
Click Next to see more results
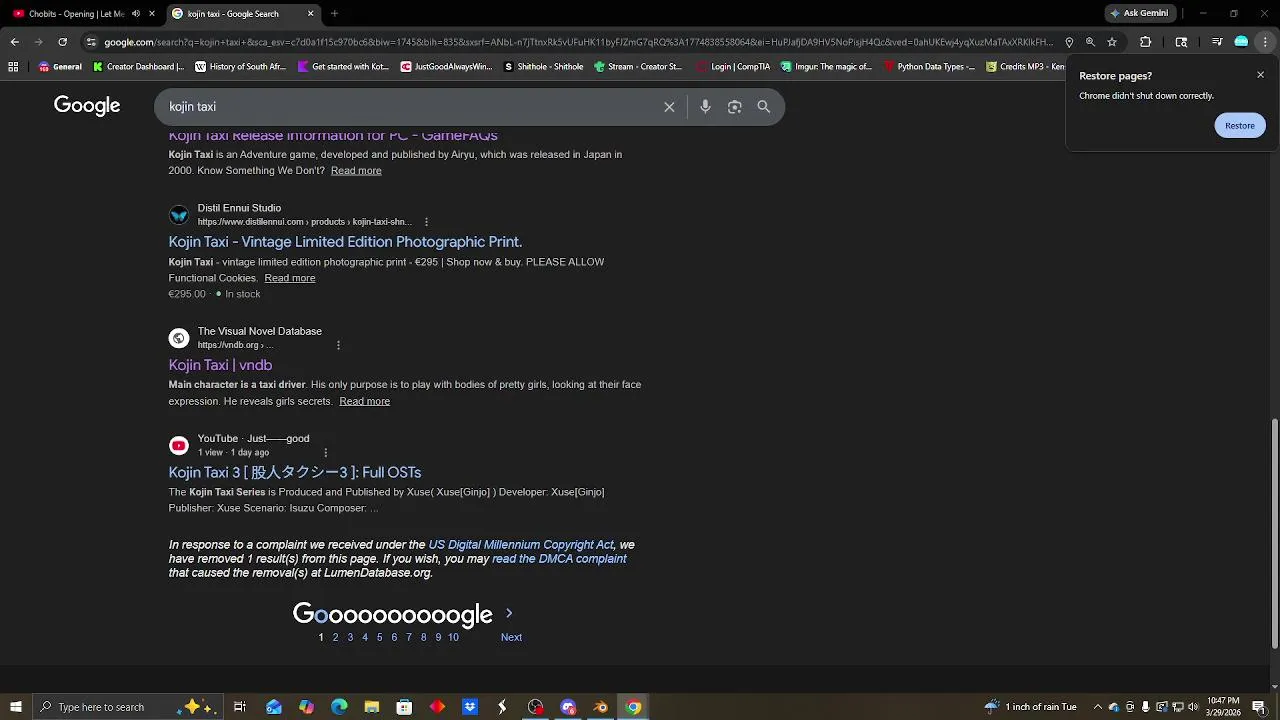tap(511, 637)
